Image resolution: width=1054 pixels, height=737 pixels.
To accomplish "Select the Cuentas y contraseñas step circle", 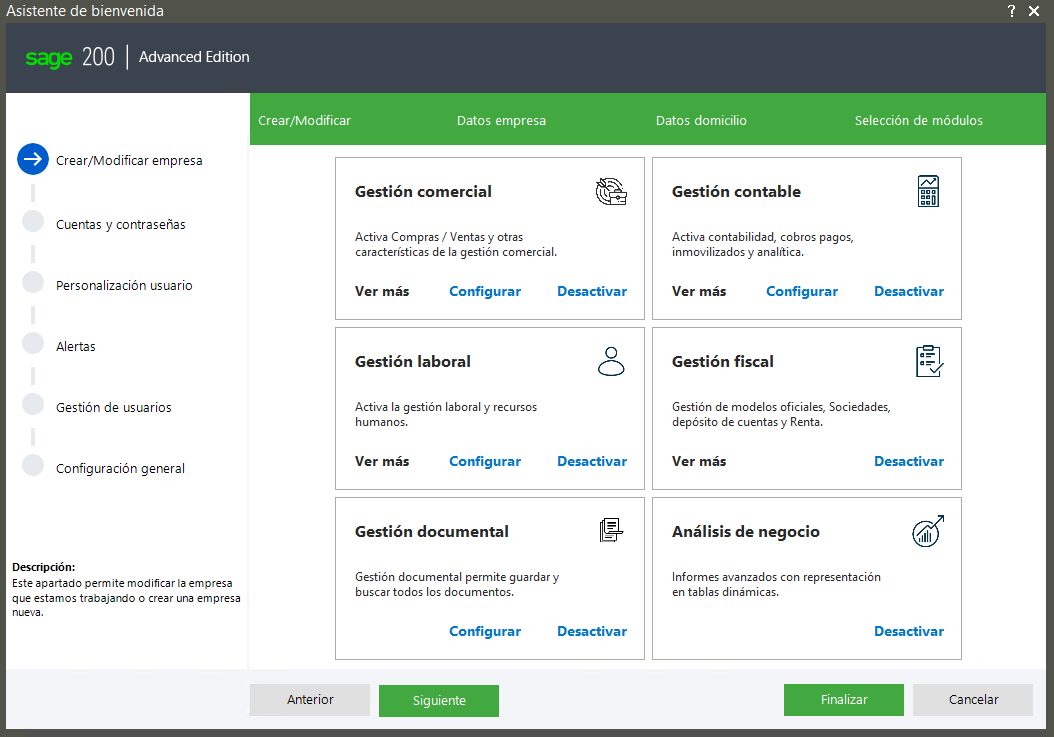I will [x=33, y=221].
